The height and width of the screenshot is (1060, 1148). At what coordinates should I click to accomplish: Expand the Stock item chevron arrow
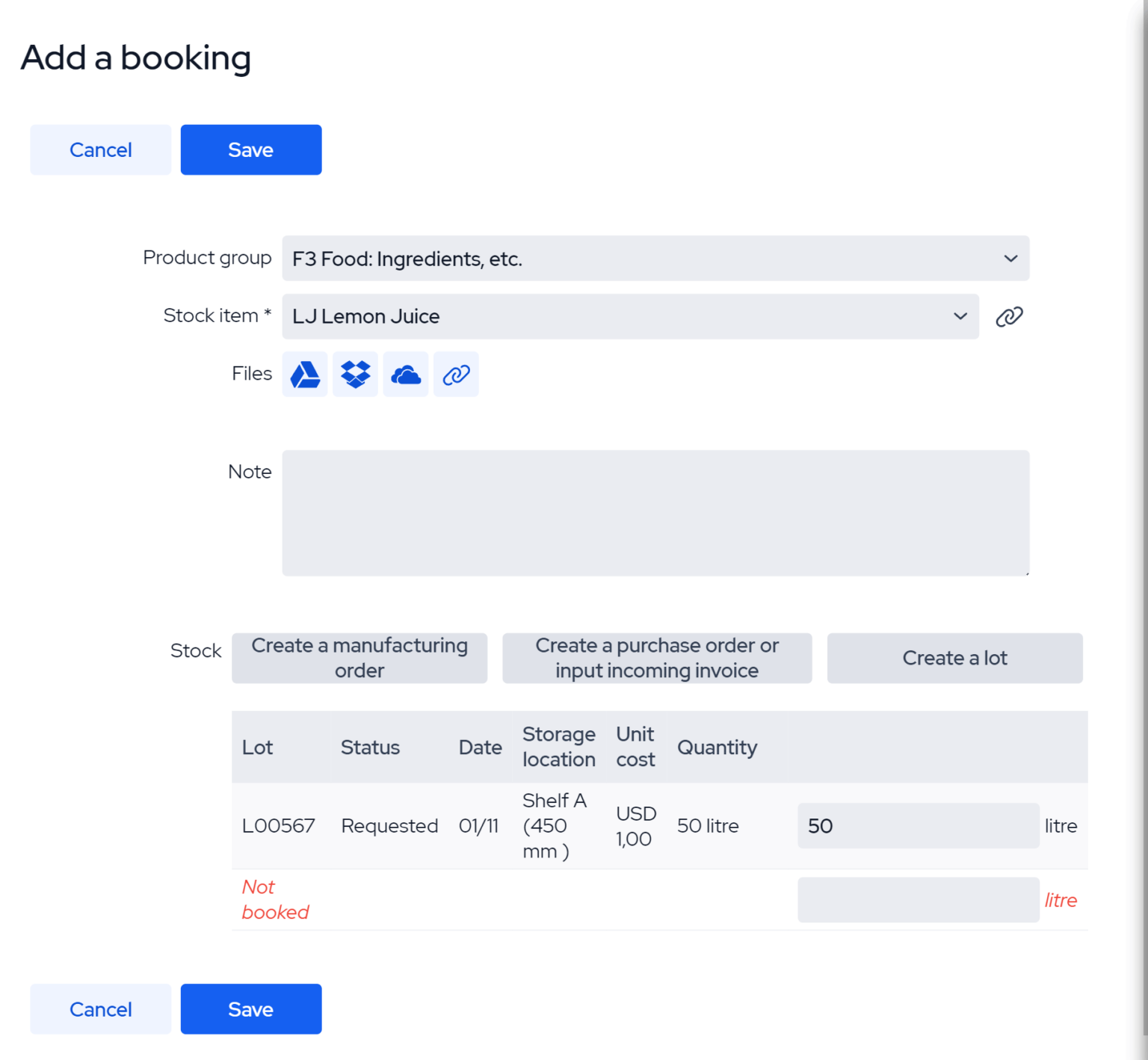click(x=959, y=316)
